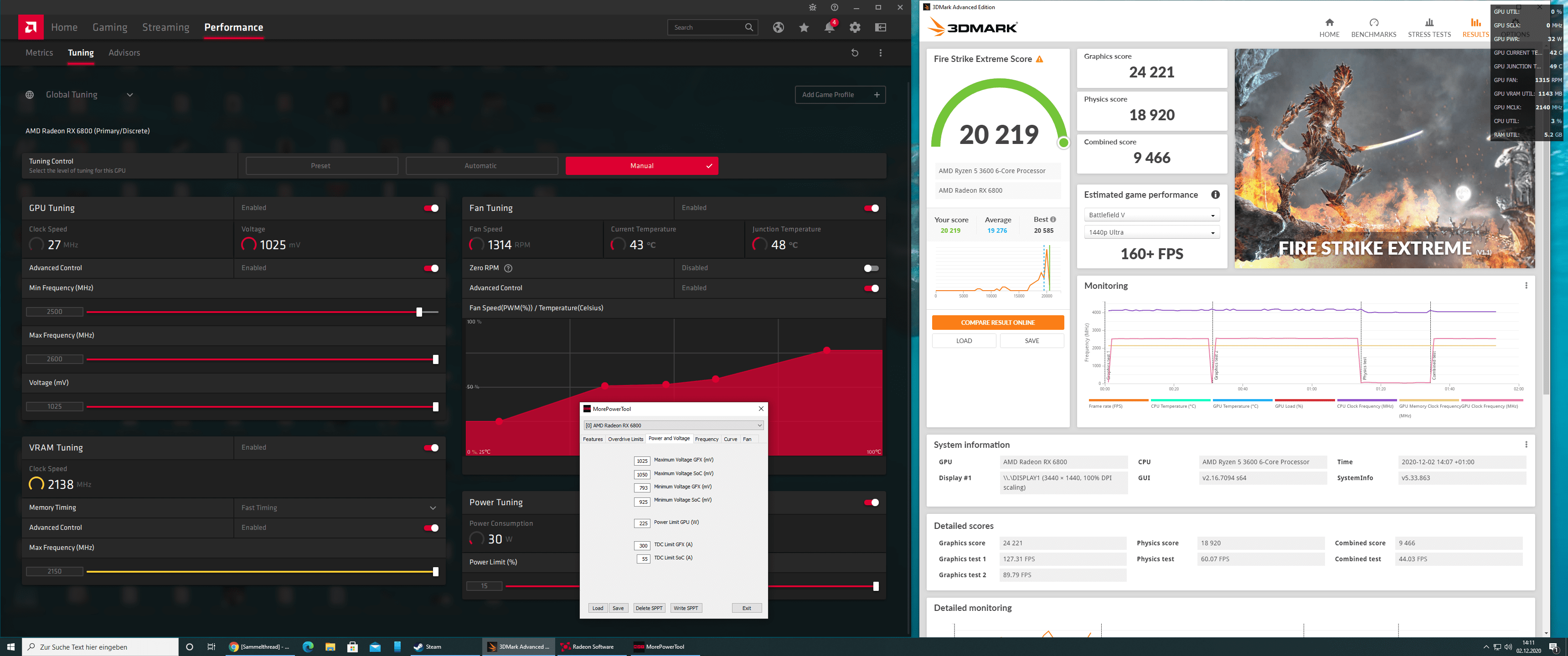This screenshot has height=656, width=1568.
Task: Expand the Global Tuning profile dropdown
Action: [129, 95]
